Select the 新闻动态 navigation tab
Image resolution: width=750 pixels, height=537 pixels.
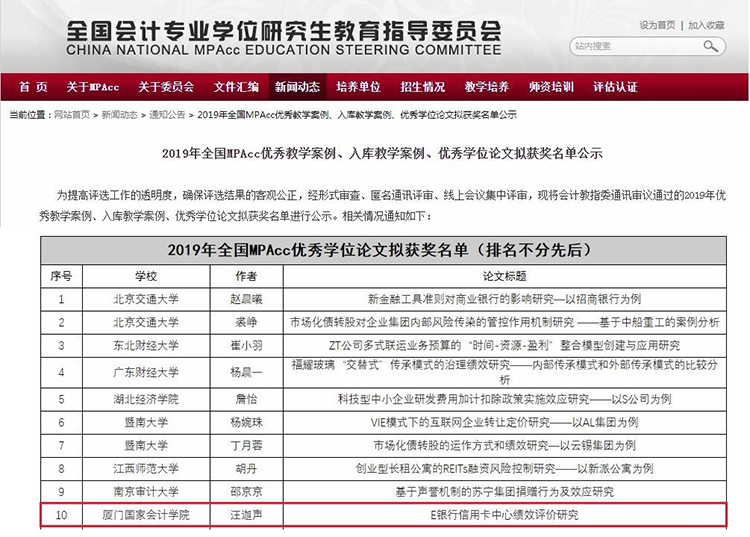point(297,87)
